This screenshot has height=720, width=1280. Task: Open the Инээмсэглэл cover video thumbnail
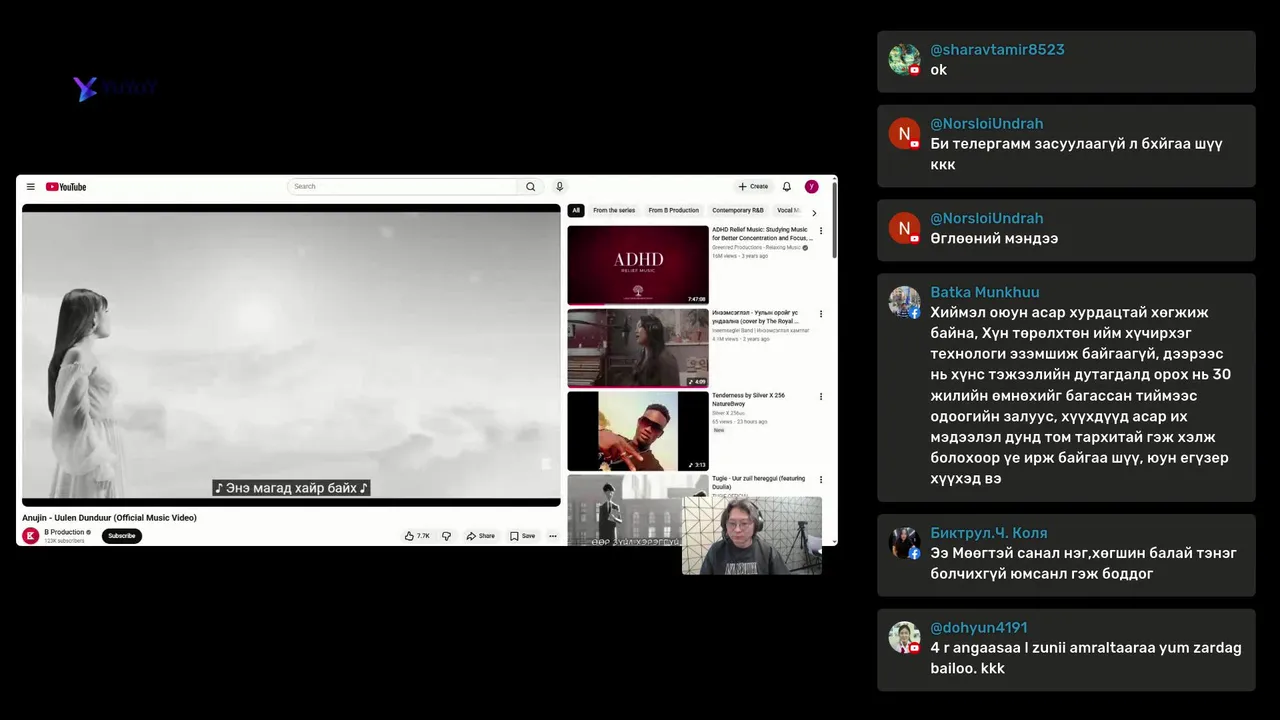[638, 348]
